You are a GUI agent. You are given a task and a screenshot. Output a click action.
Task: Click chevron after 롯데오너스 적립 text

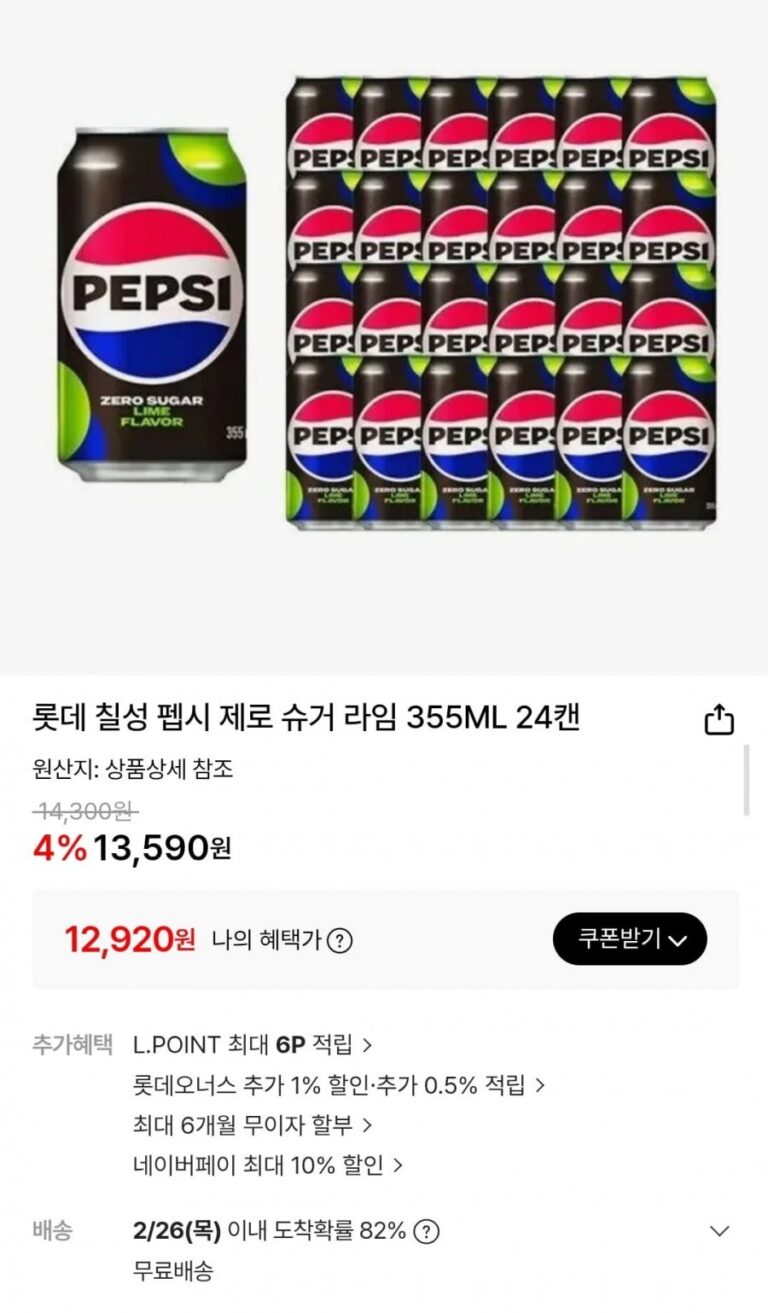[x=540, y=1086]
